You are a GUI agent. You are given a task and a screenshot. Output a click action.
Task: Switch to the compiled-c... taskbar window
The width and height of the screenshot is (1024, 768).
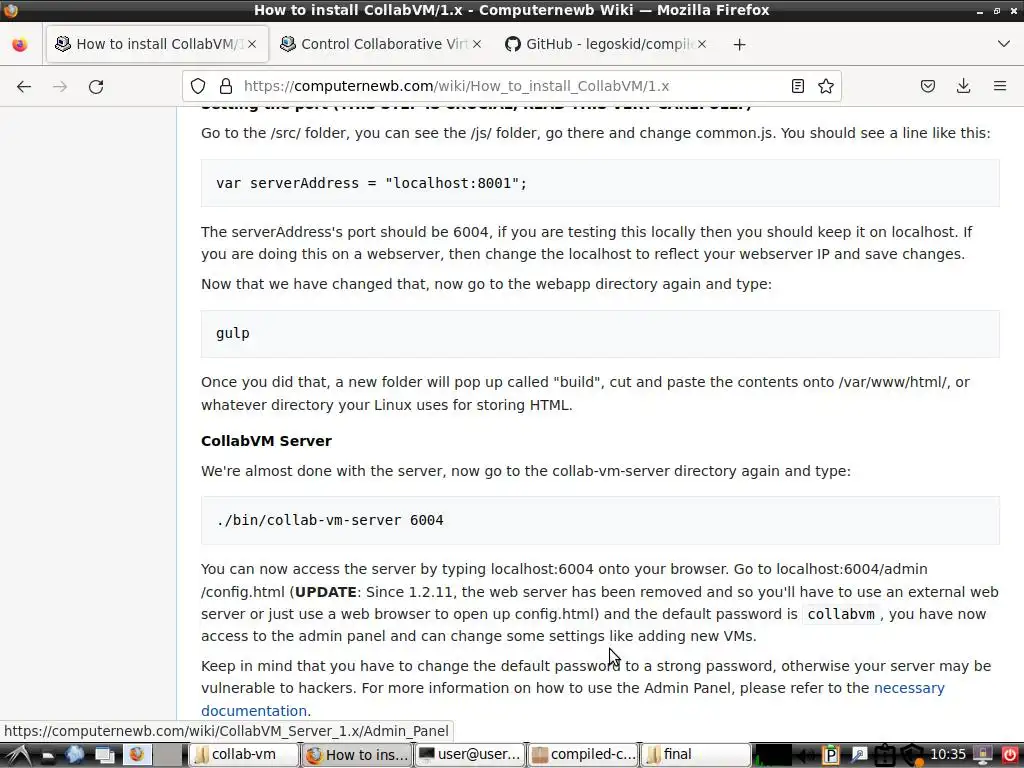(x=583, y=755)
